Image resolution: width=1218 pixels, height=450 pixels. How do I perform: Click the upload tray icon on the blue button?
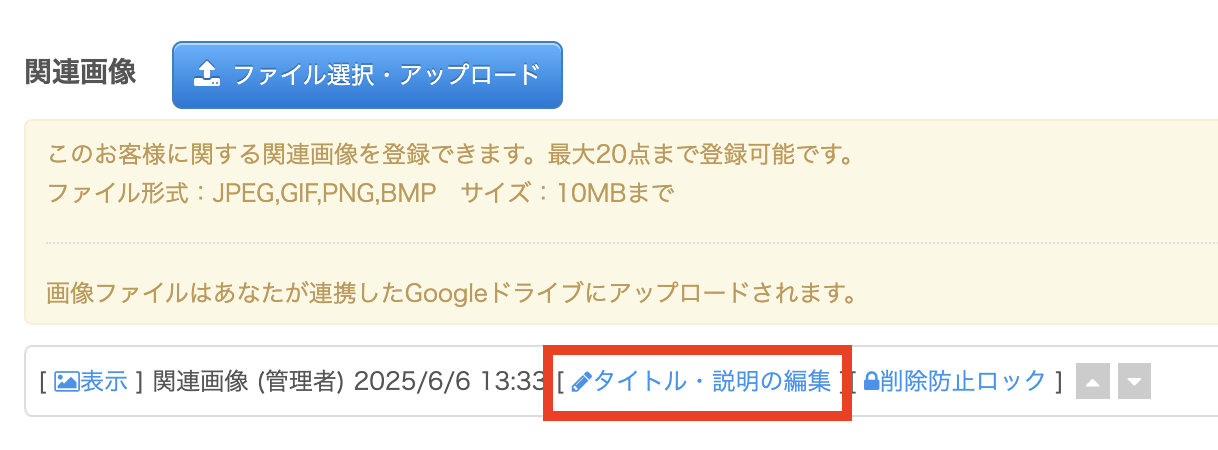(205, 74)
